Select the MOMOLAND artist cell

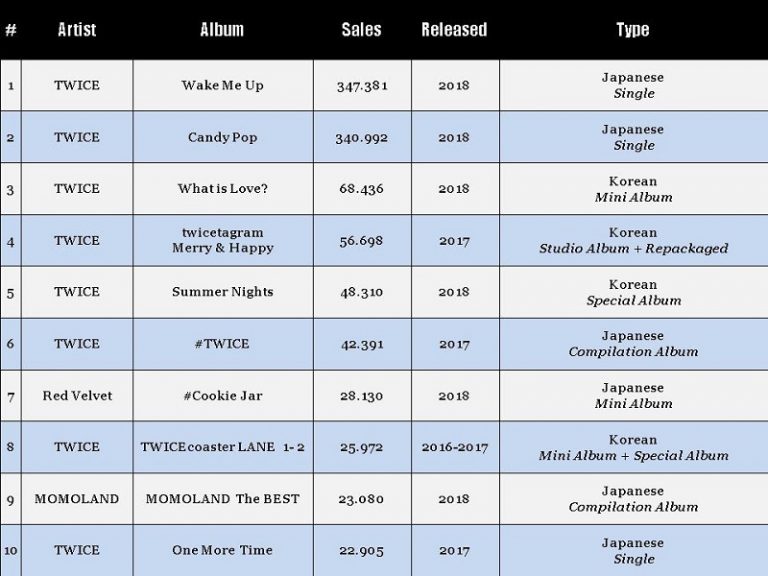pos(77,499)
